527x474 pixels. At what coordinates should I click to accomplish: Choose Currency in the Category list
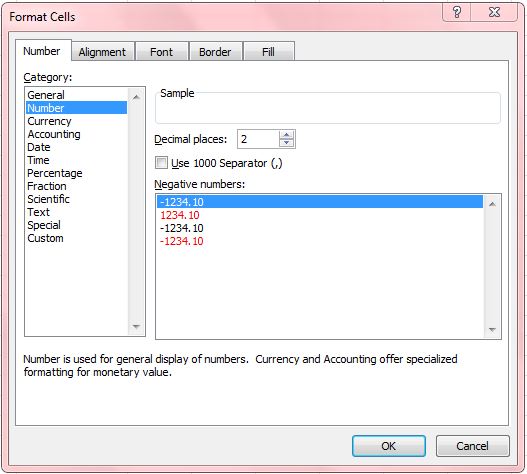(x=49, y=121)
